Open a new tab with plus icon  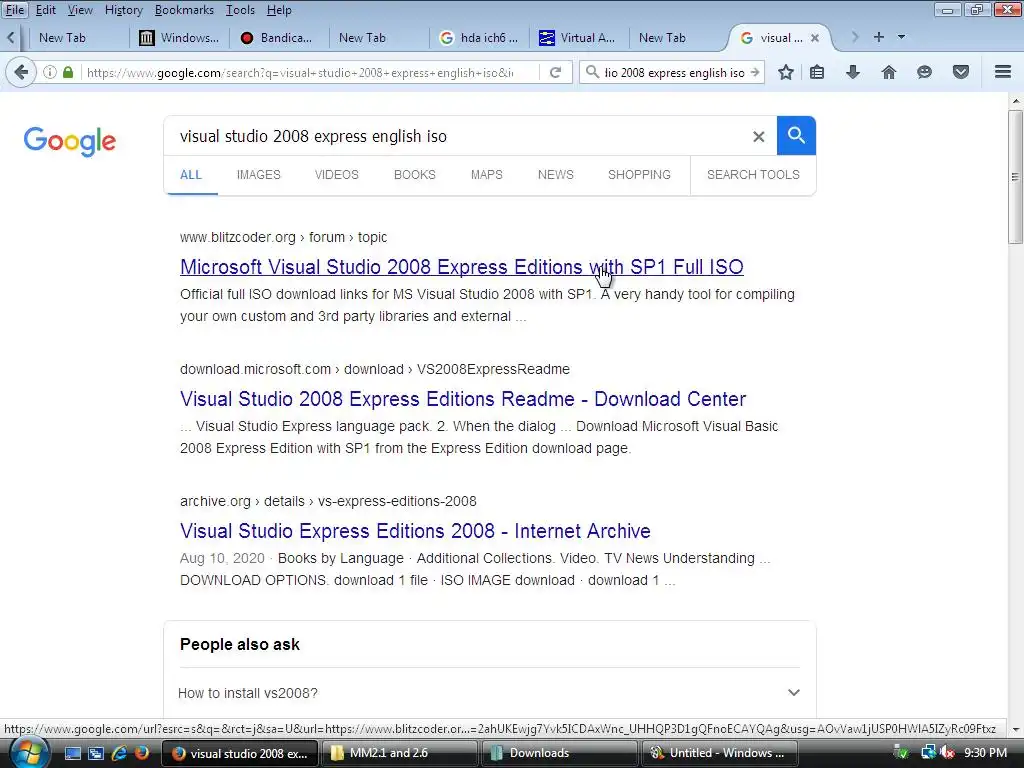click(x=878, y=37)
